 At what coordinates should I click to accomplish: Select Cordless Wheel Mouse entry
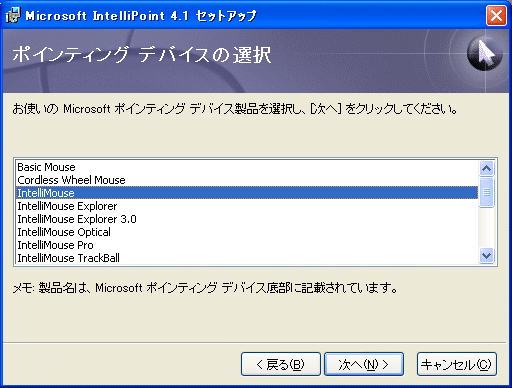(247, 180)
